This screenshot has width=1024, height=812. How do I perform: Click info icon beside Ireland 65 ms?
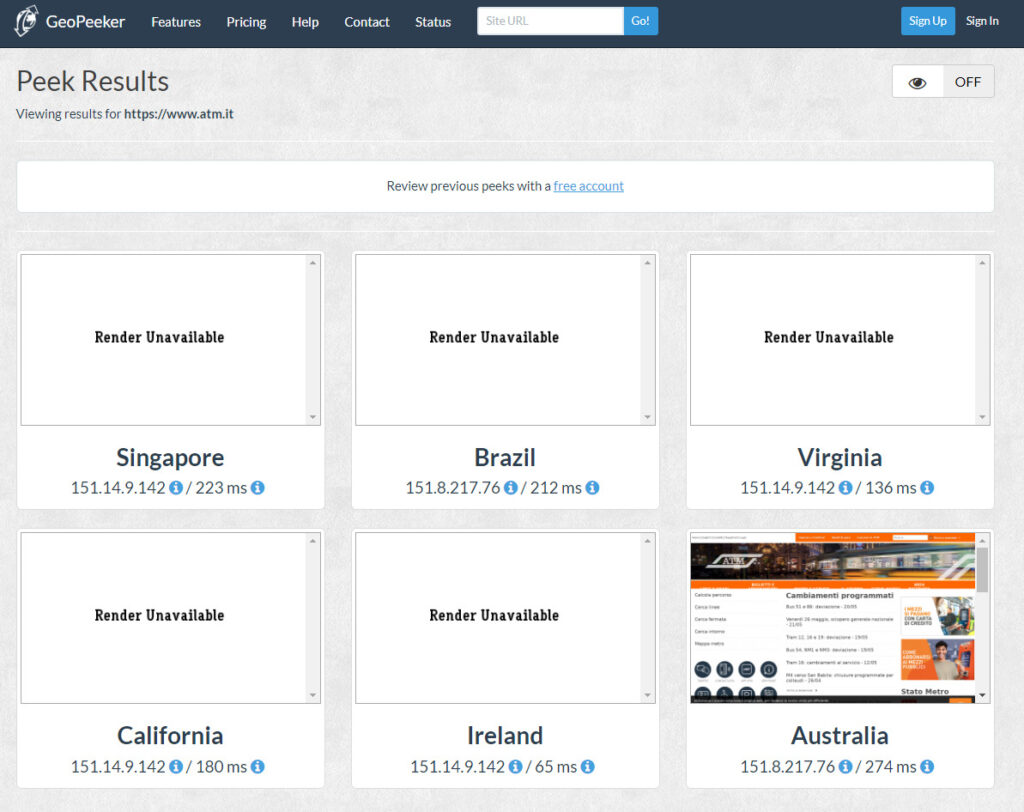[x=587, y=767]
